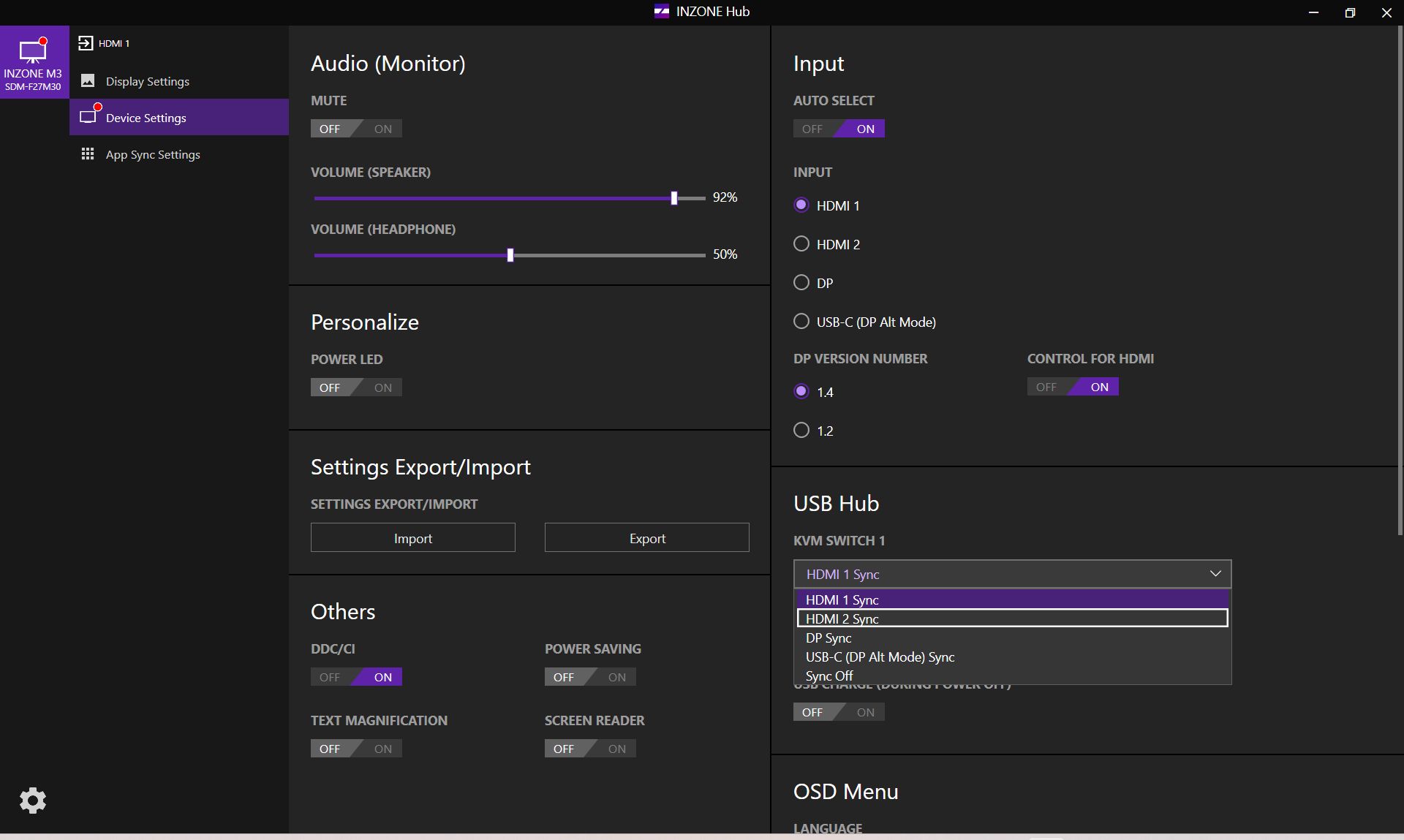This screenshot has height=840, width=1404.
Task: Open app settings with the gear icon
Action: [x=33, y=801]
